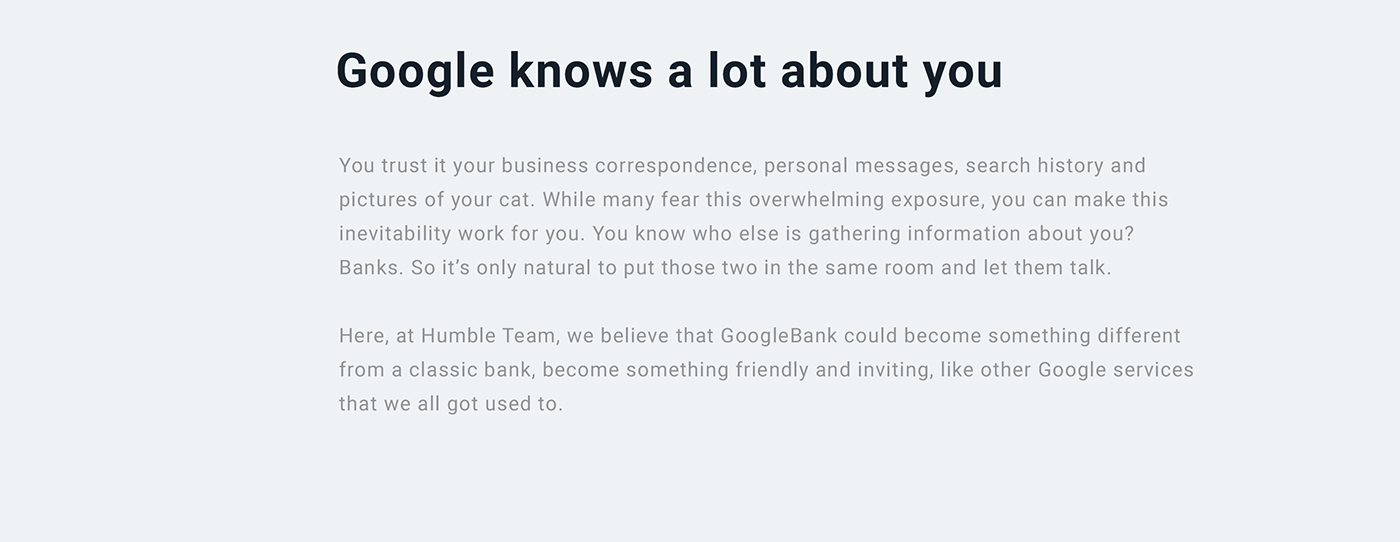Click the phrase "pictures of your cat"
Viewport: 1400px width, 542px height.
pyautogui.click(x=435, y=200)
